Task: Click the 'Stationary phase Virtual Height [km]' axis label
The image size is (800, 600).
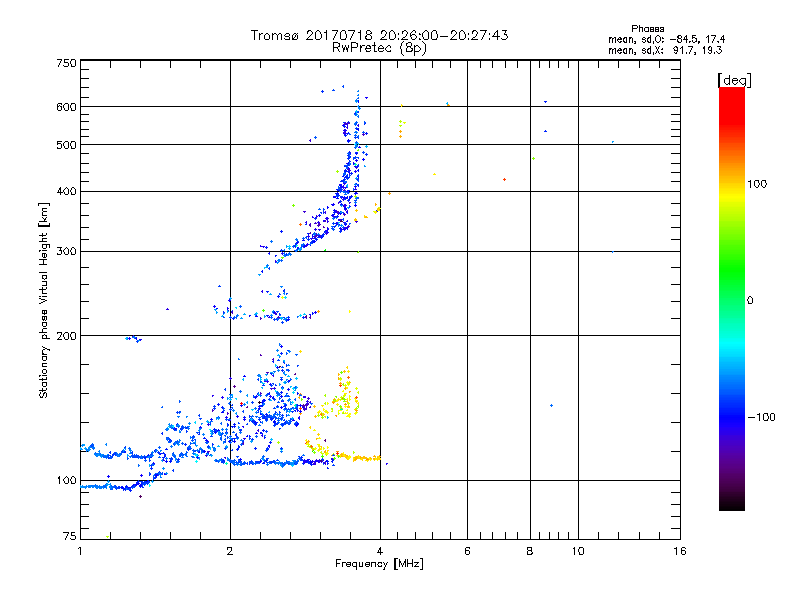Action: pyautogui.click(x=44, y=300)
